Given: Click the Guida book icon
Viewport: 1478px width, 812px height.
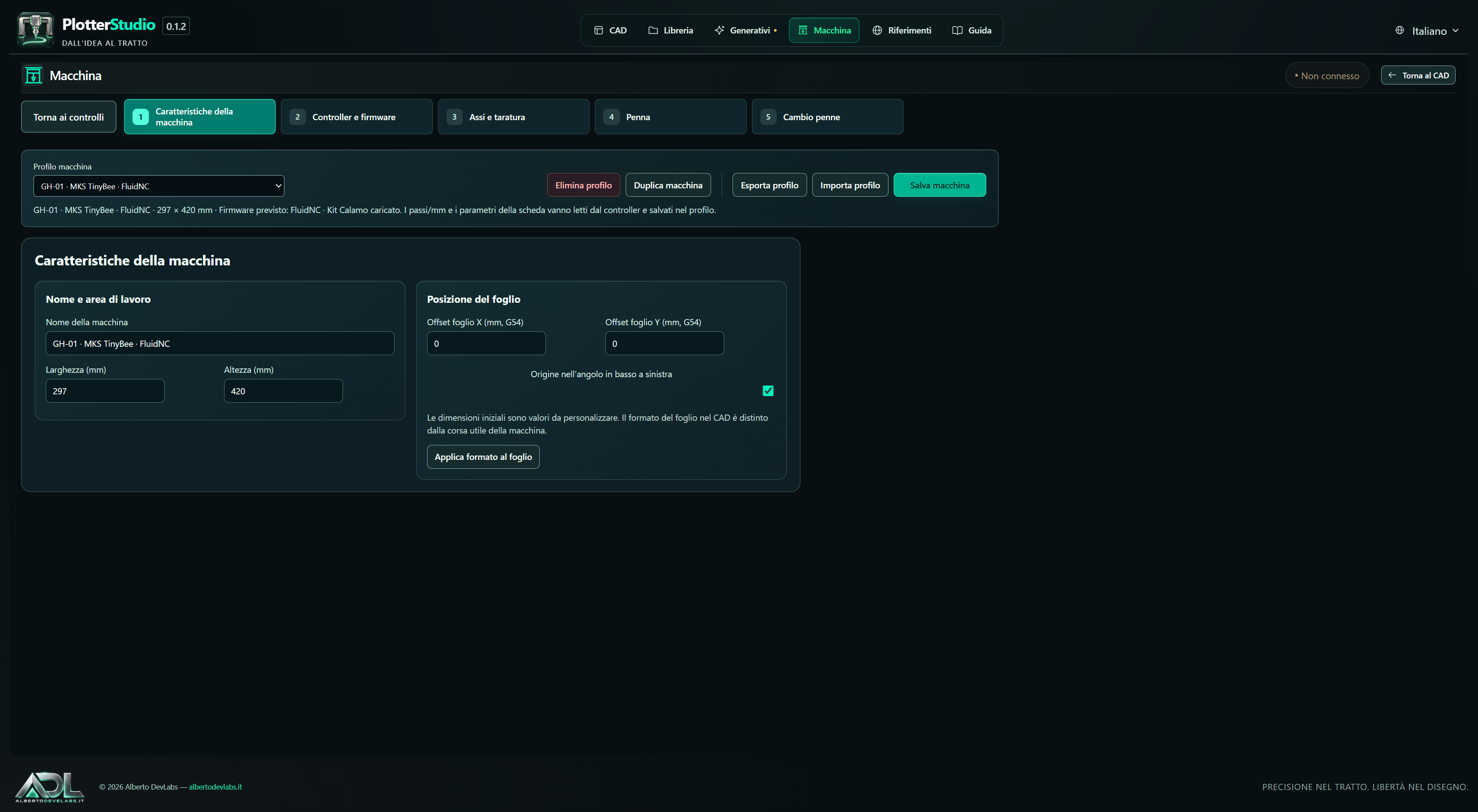Looking at the screenshot, I should [x=957, y=30].
